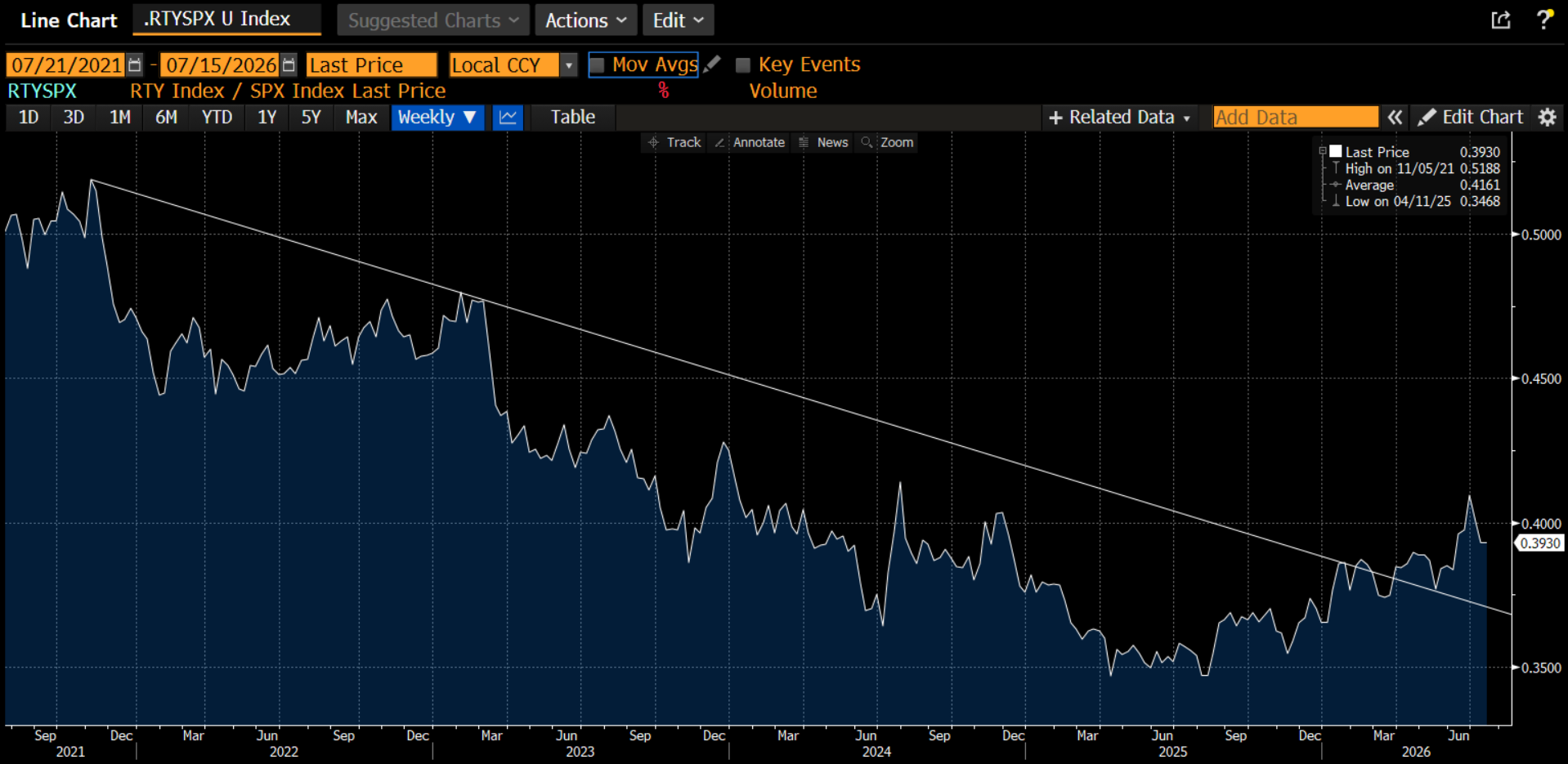Select the 6M range tab

click(166, 117)
